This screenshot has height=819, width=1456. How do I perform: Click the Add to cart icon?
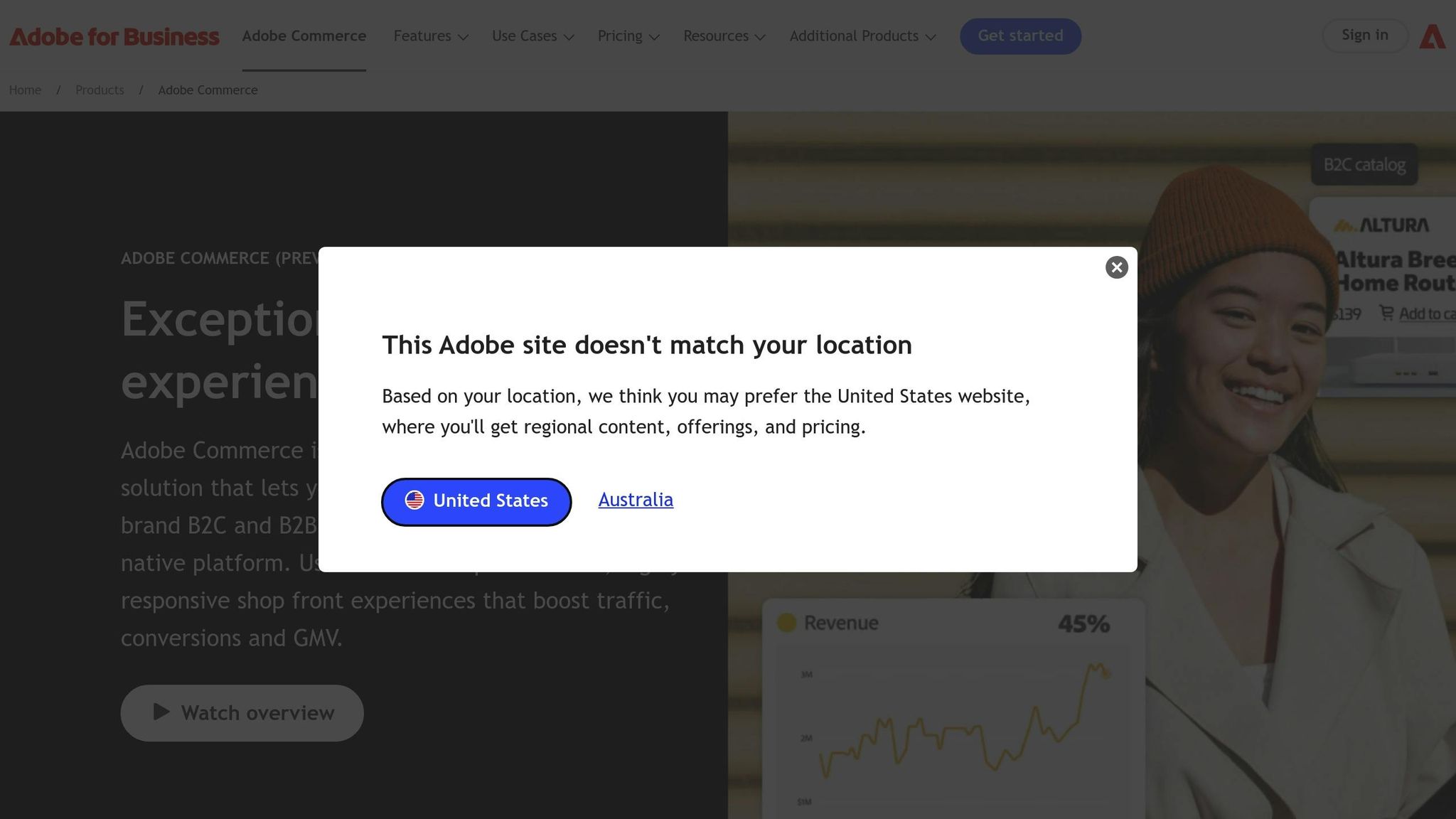coord(1386,313)
